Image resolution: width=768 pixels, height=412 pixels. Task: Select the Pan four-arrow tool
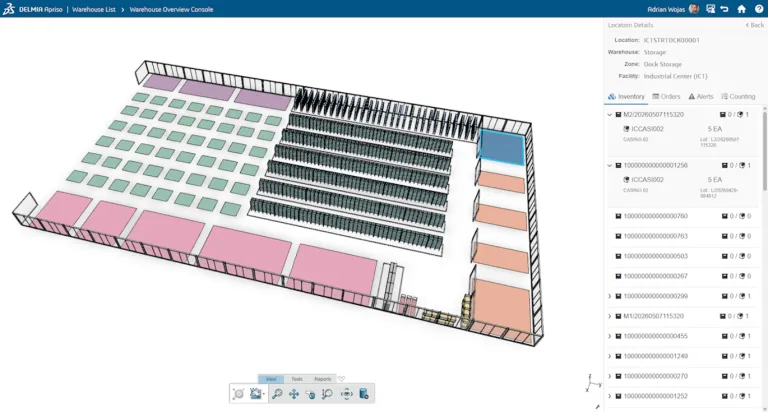coord(294,393)
